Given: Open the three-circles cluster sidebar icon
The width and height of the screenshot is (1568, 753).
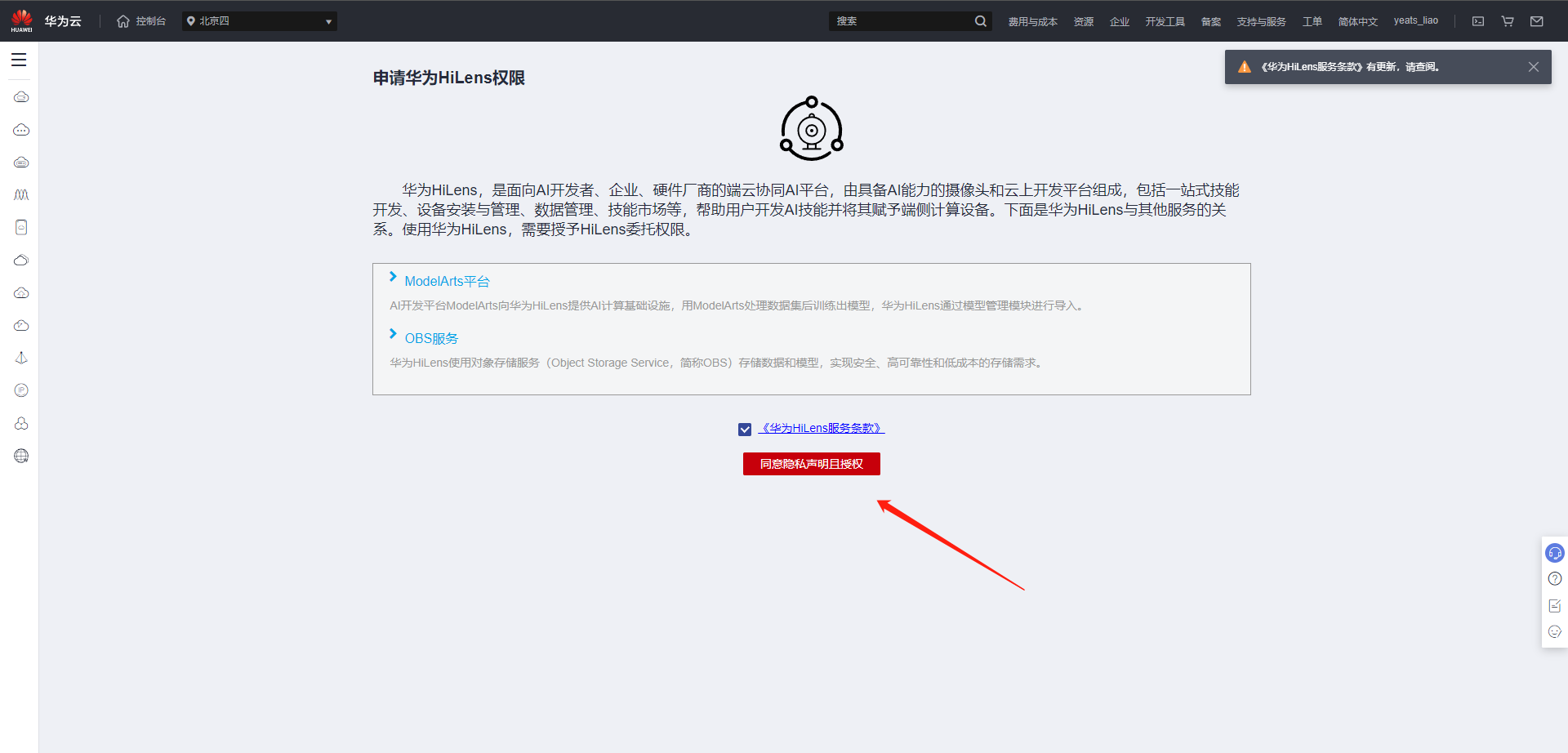Looking at the screenshot, I should [21, 423].
